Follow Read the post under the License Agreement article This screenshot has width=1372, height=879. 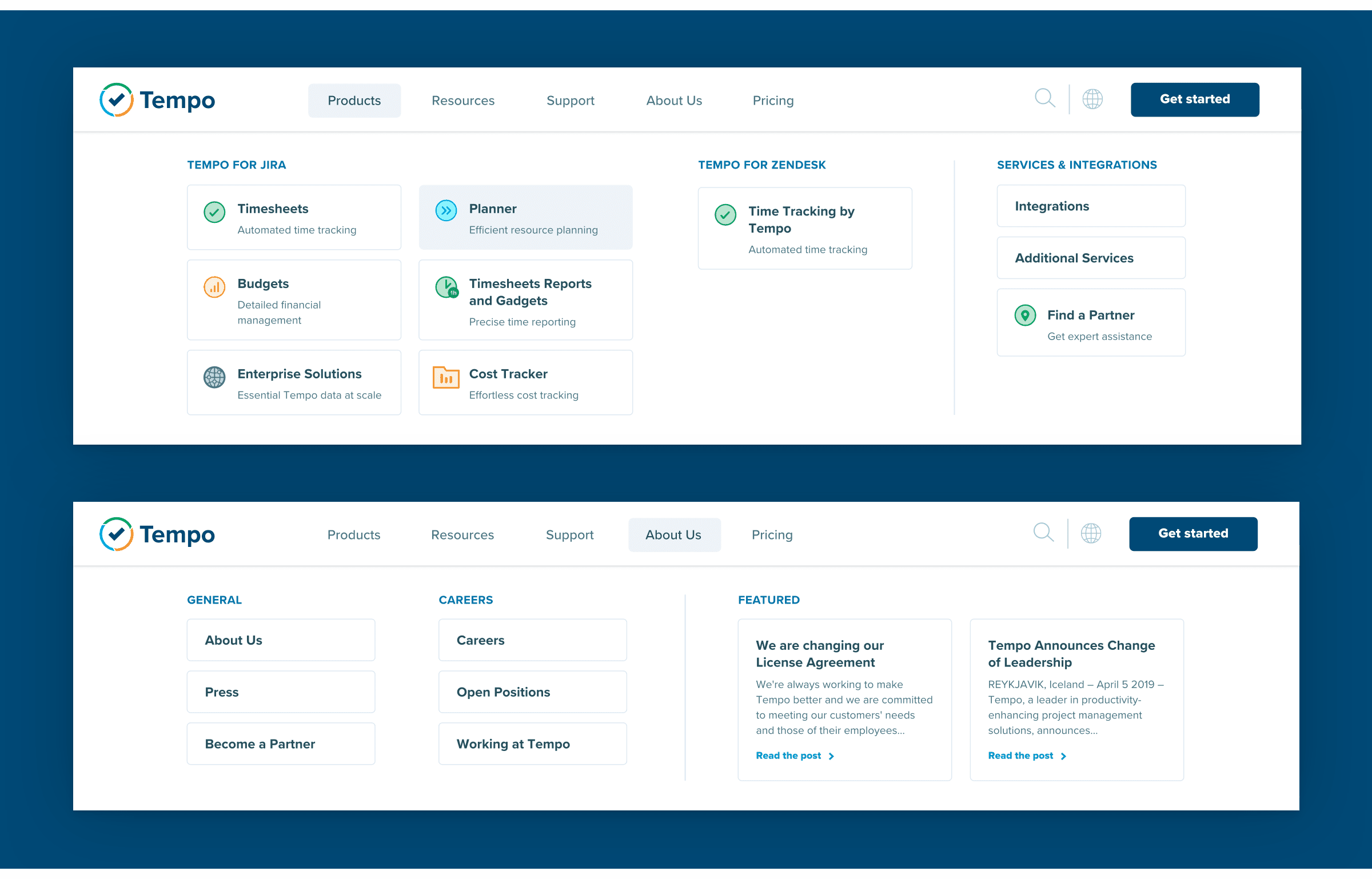pos(795,756)
